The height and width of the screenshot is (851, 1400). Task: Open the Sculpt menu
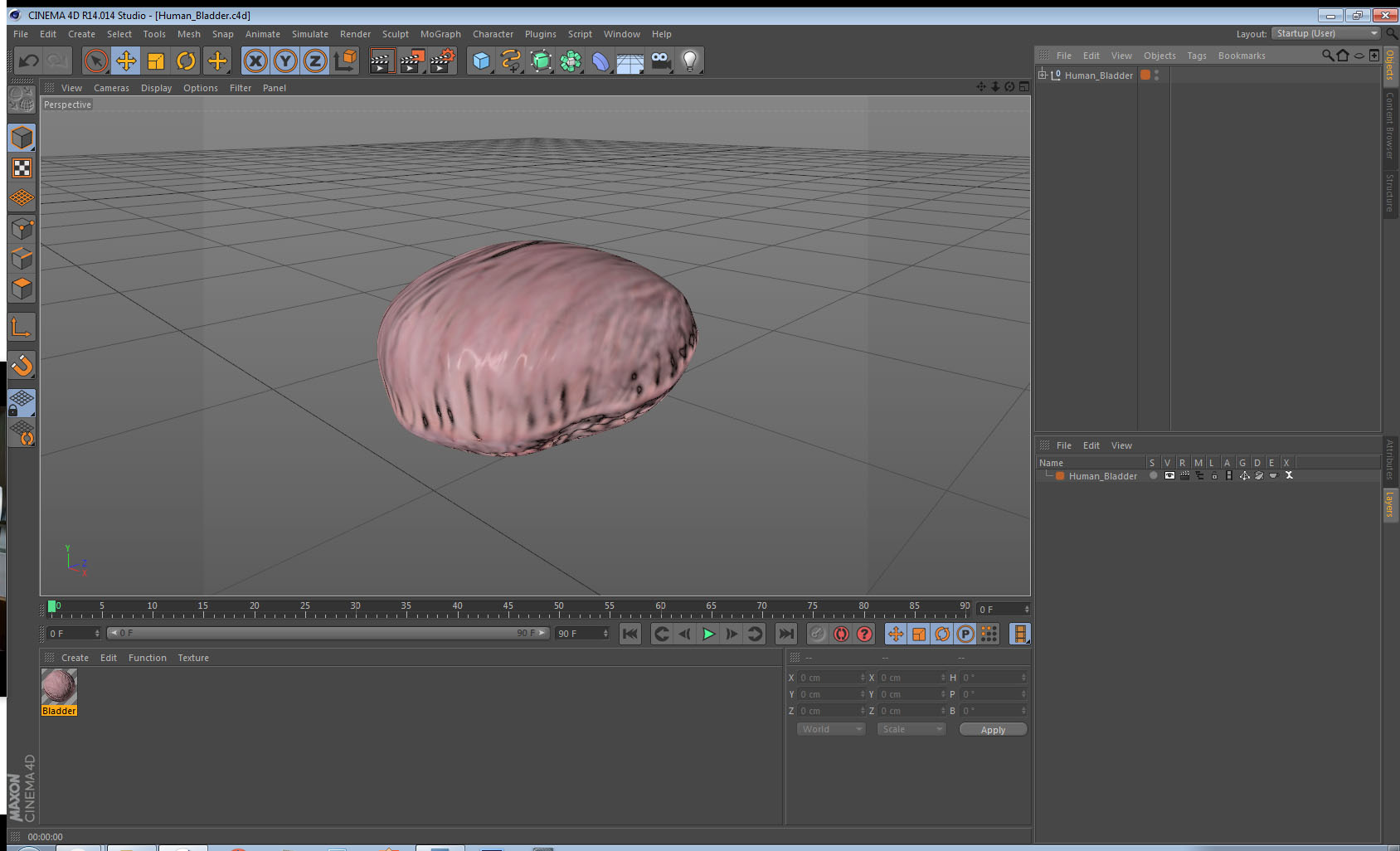[x=396, y=34]
